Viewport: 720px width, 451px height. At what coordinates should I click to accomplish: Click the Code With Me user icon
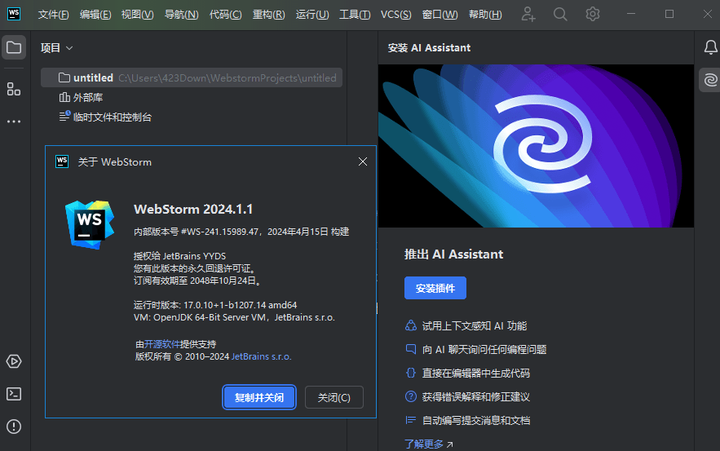point(528,14)
